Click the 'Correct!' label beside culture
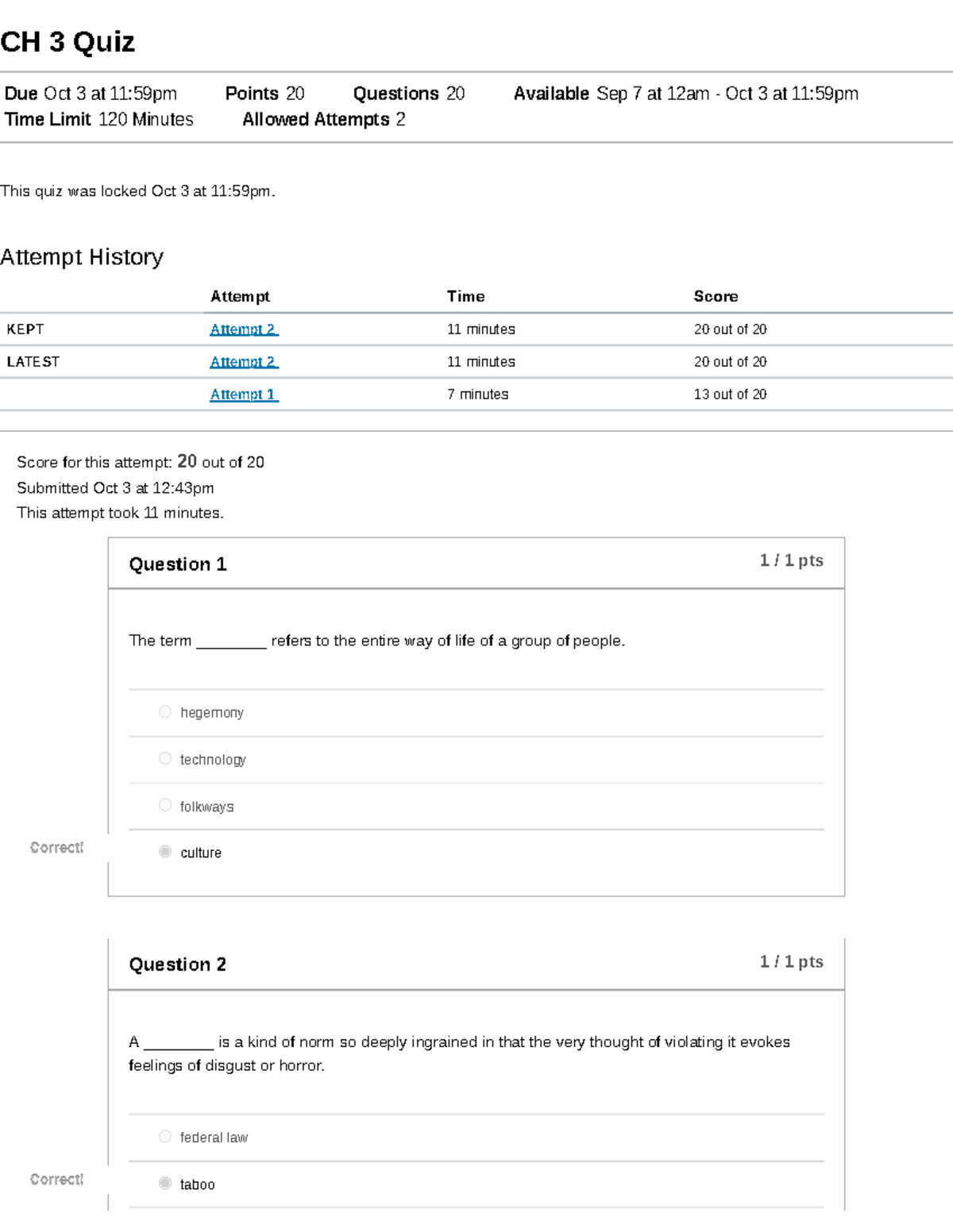 56,848
